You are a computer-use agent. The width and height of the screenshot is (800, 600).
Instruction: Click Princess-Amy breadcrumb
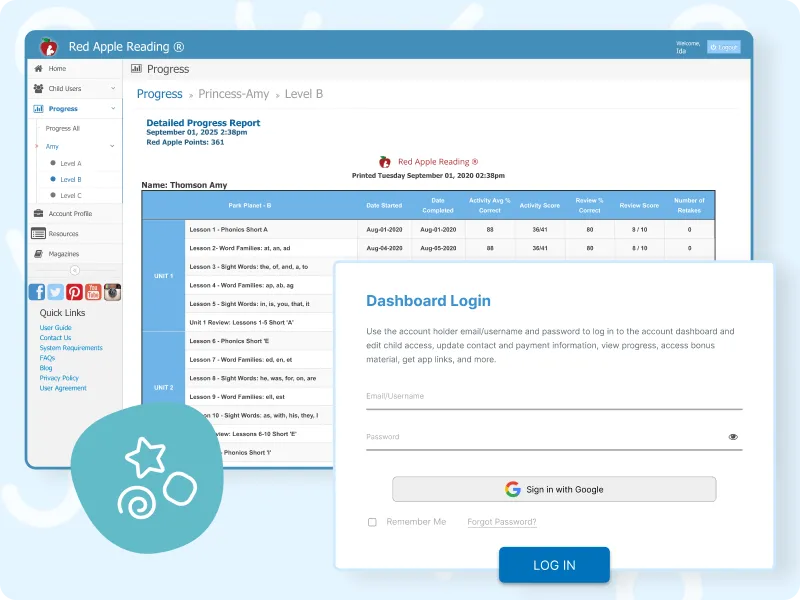point(234,94)
